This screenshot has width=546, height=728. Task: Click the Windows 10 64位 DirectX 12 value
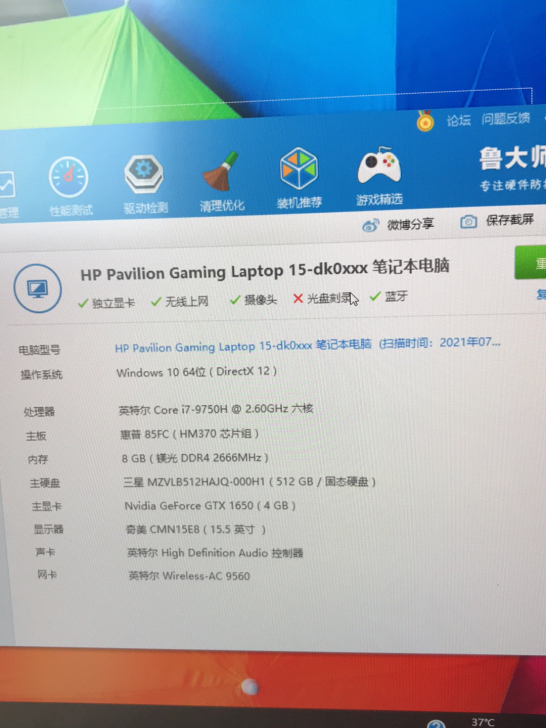(x=196, y=372)
